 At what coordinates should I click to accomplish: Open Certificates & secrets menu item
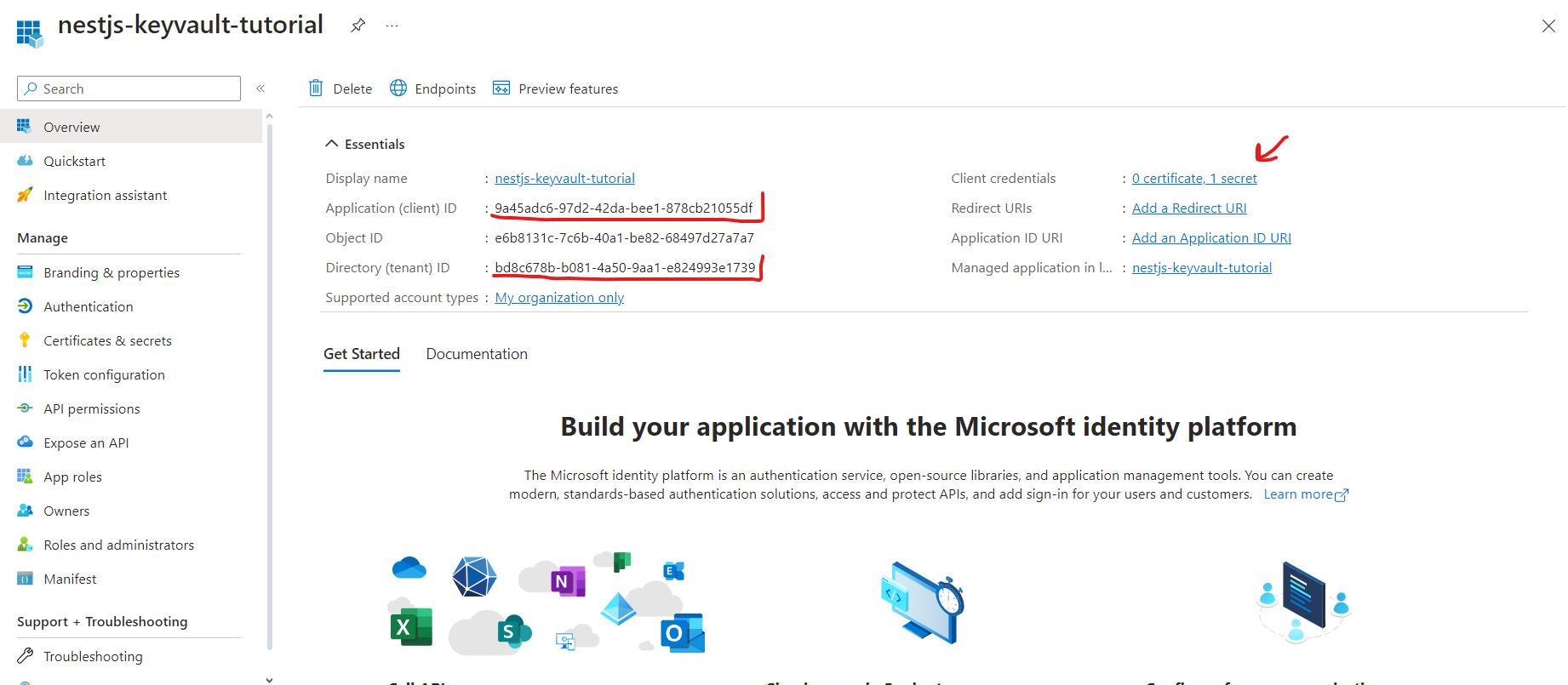coord(131,340)
